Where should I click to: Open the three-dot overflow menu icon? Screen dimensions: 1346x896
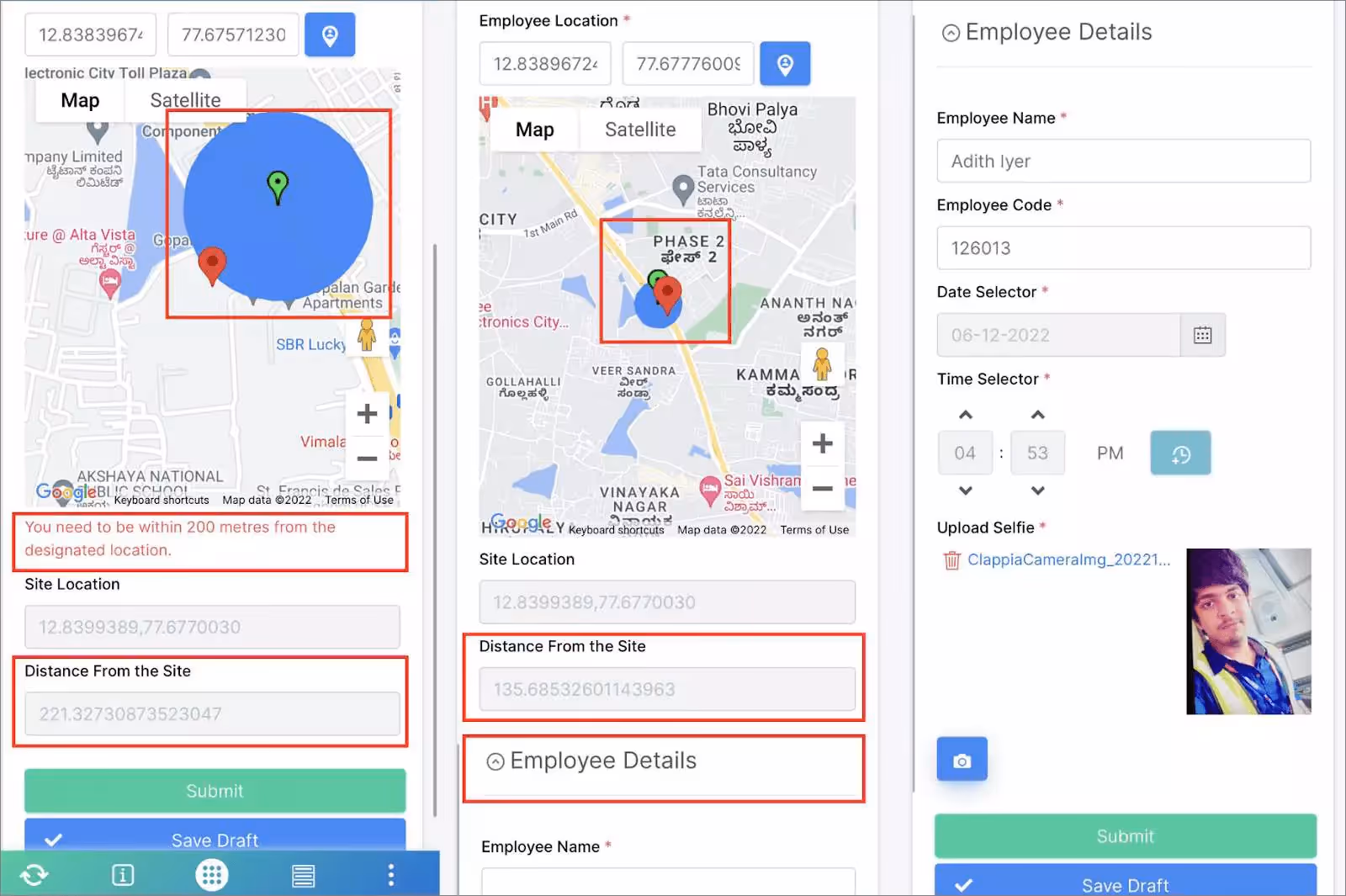click(x=391, y=875)
